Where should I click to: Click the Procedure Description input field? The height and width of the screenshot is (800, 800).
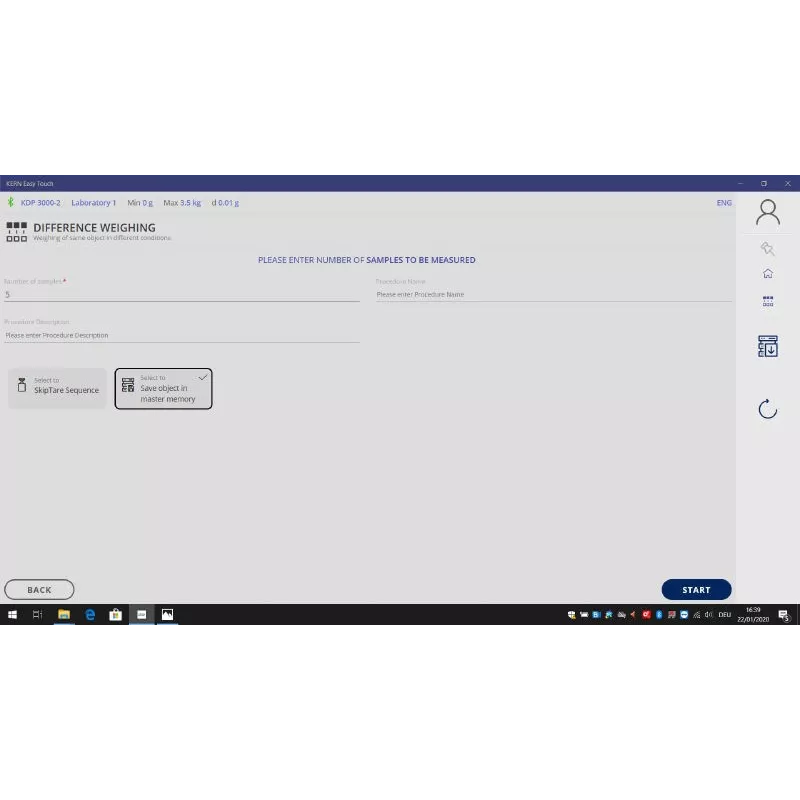[x=180, y=336]
